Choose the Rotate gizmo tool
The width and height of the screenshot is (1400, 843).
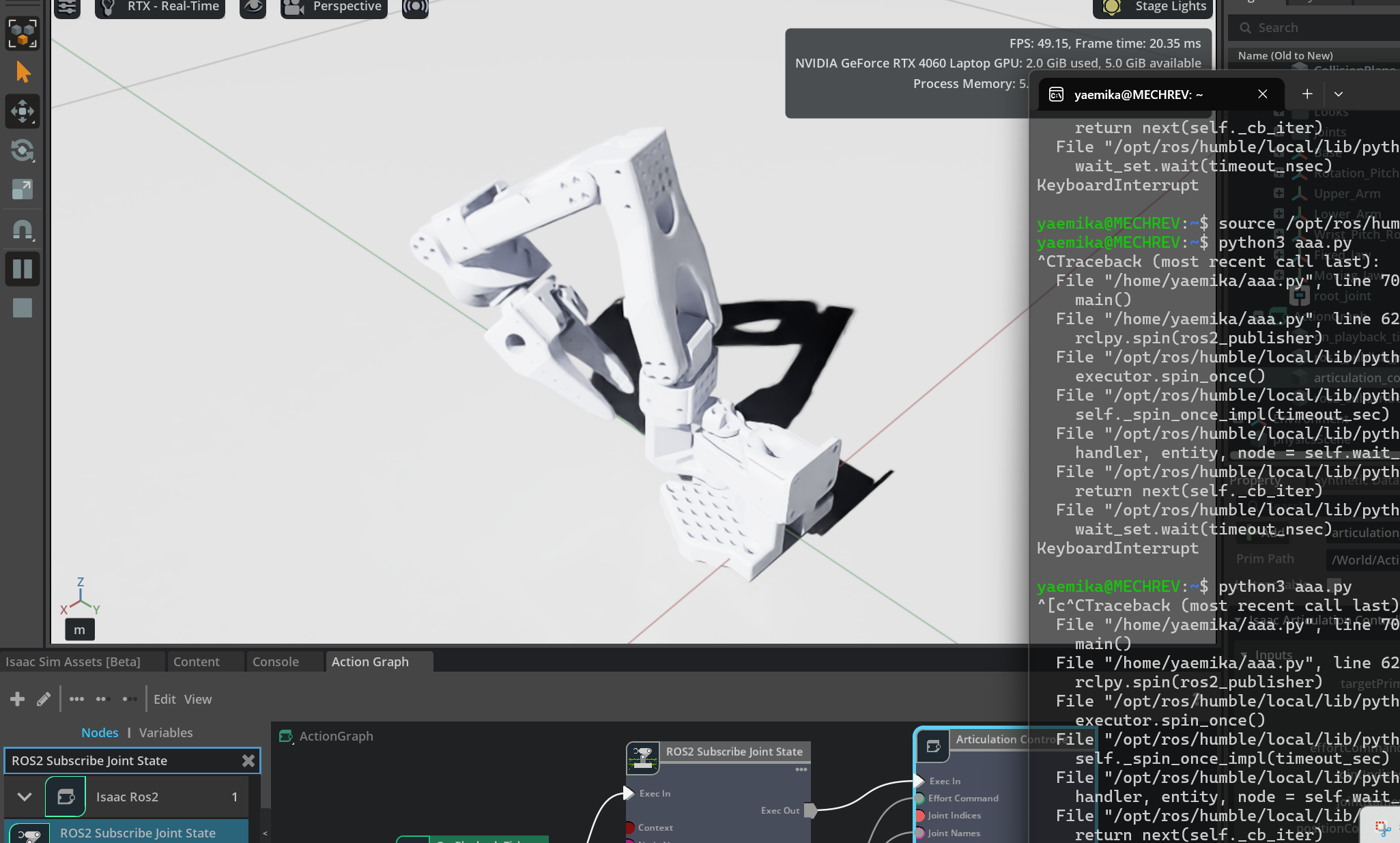[23, 150]
